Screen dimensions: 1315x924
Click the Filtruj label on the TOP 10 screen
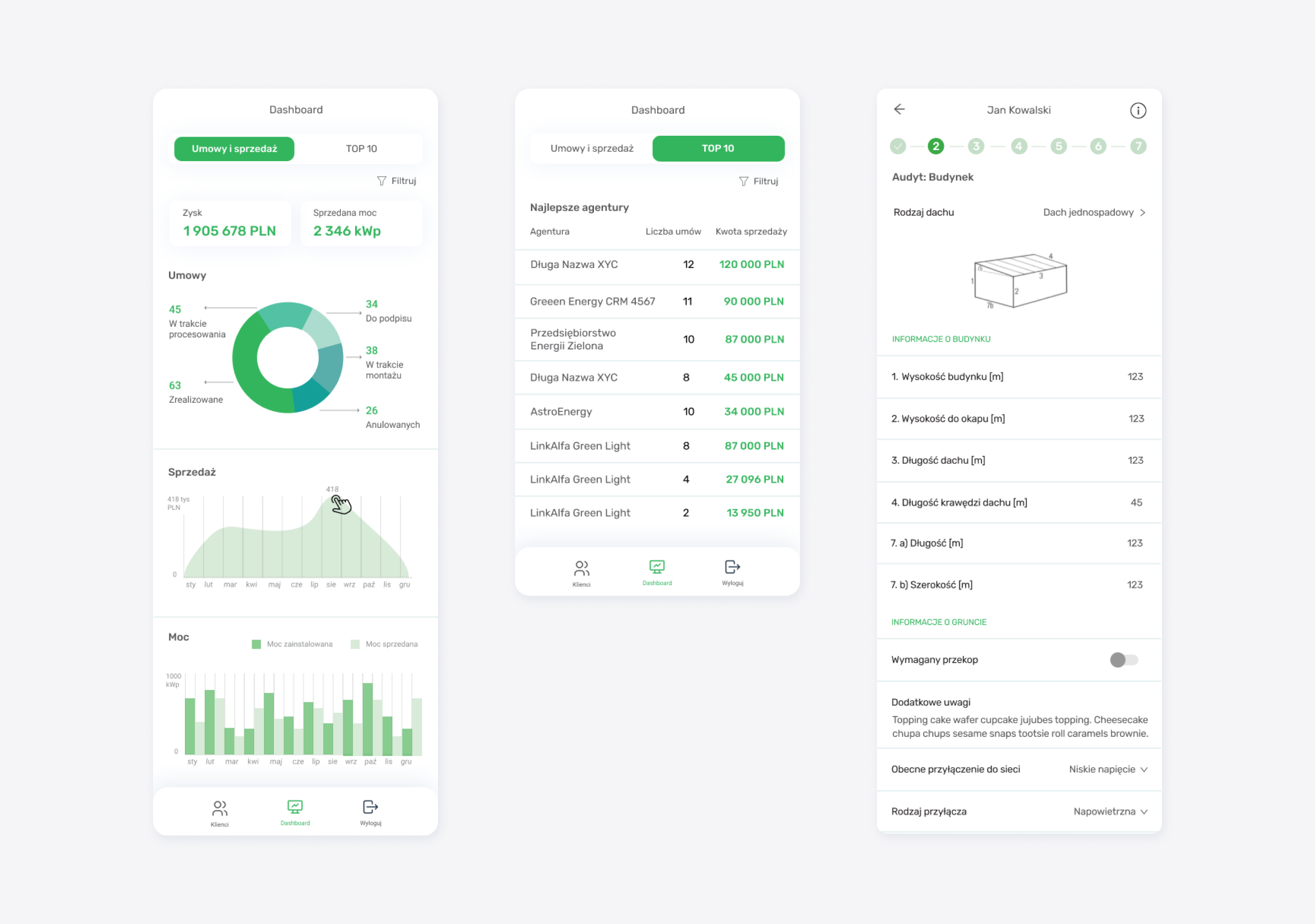pyautogui.click(x=766, y=181)
